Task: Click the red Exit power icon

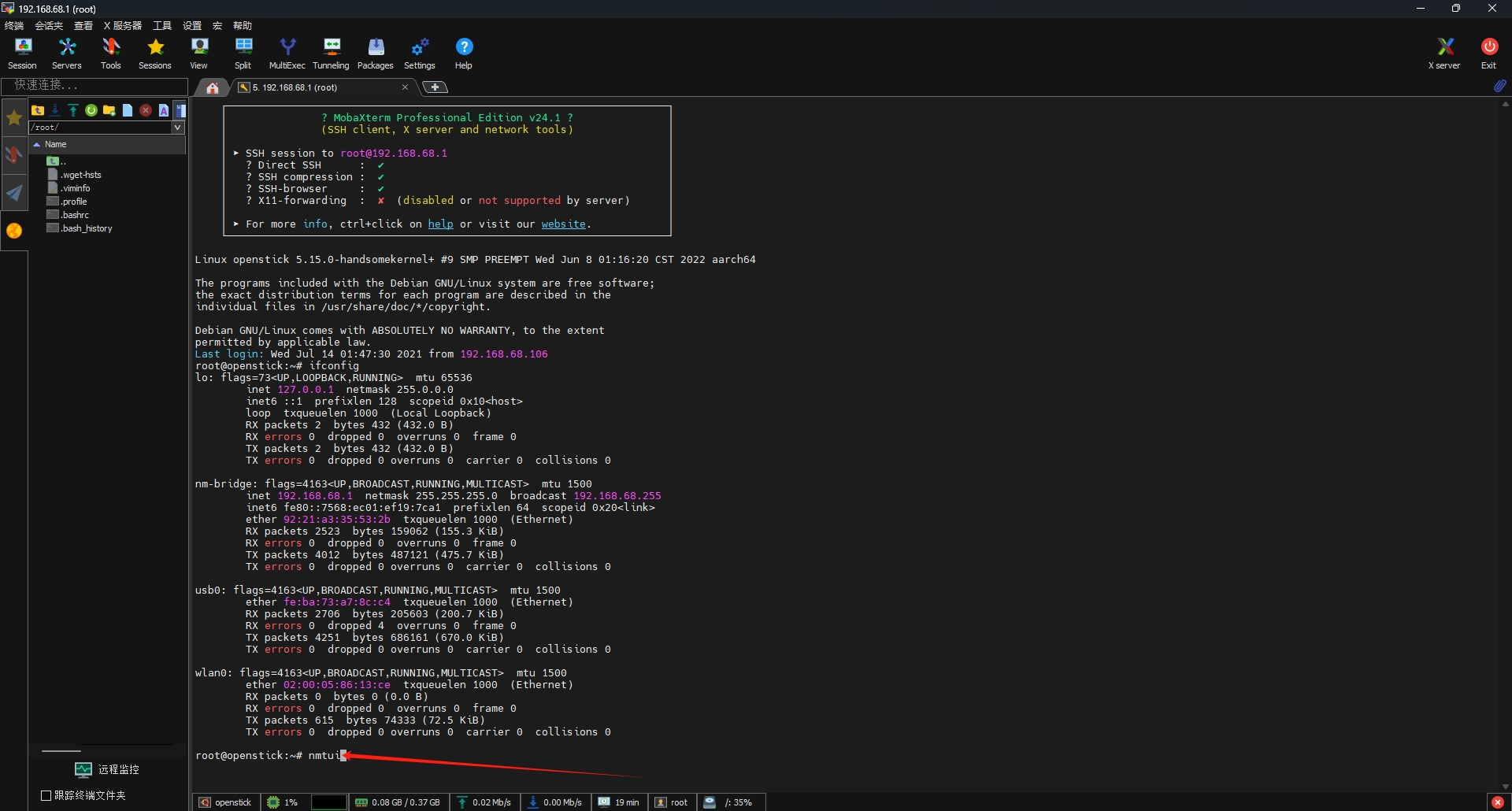Action: coord(1488,54)
